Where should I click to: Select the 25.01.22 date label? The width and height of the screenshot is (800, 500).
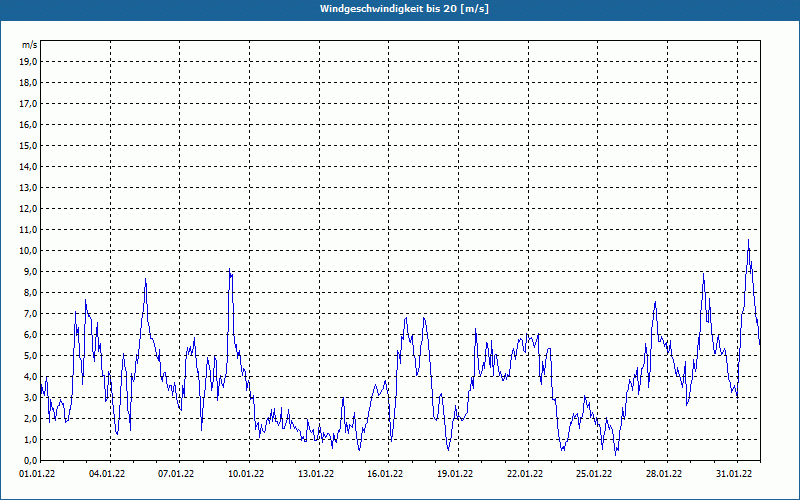[x=594, y=474]
